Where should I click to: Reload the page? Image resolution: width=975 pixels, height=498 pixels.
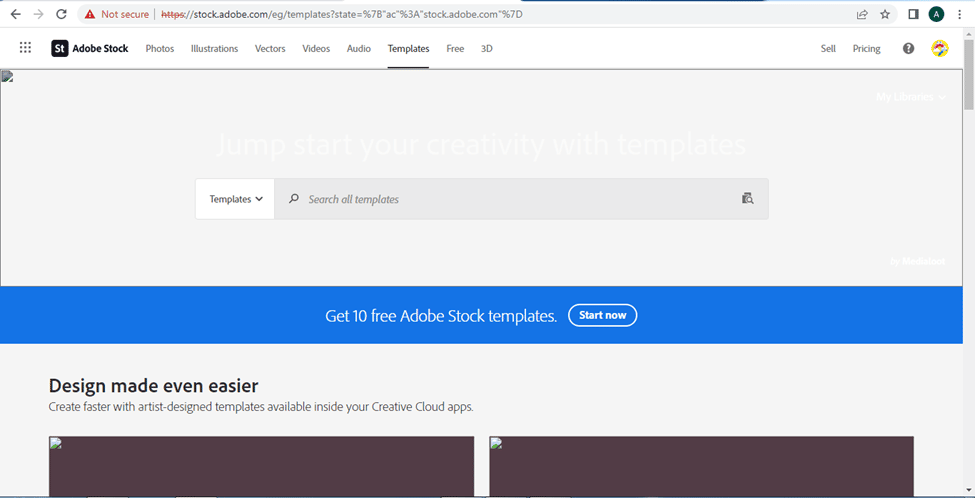click(61, 14)
